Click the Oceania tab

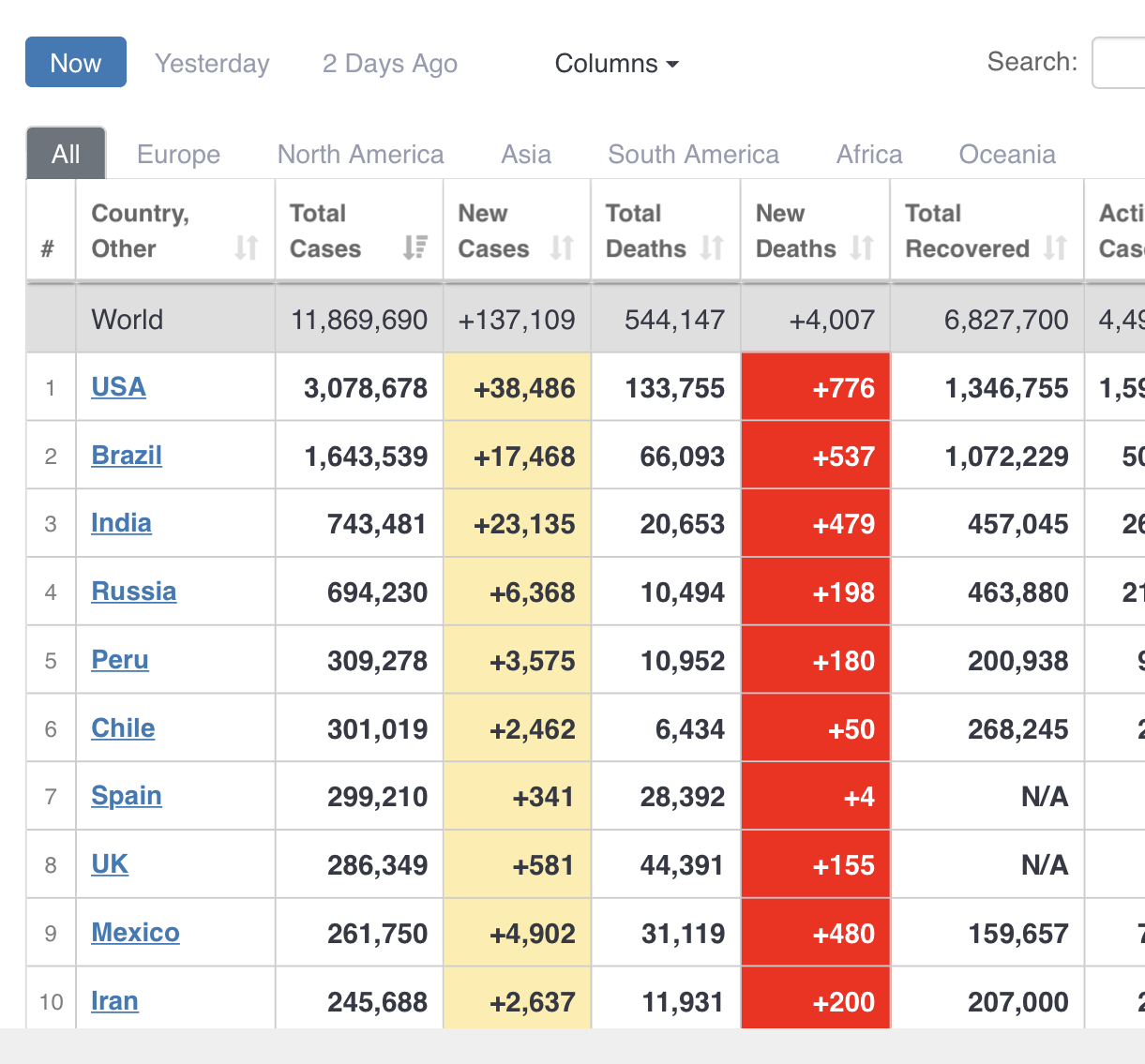tap(1007, 155)
